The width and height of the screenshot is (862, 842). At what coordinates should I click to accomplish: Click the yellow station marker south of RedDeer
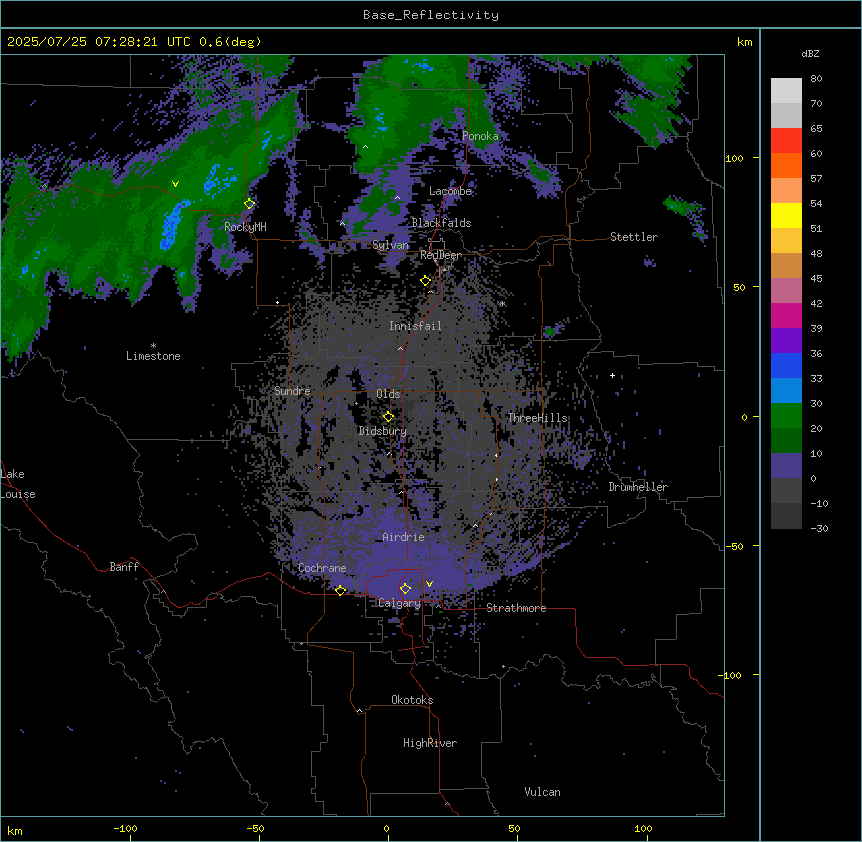(x=425, y=281)
